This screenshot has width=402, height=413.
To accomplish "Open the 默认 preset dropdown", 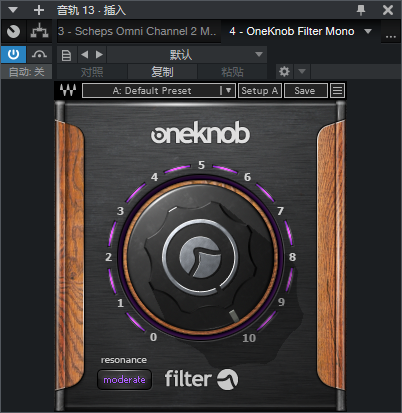I will click(x=187, y=55).
